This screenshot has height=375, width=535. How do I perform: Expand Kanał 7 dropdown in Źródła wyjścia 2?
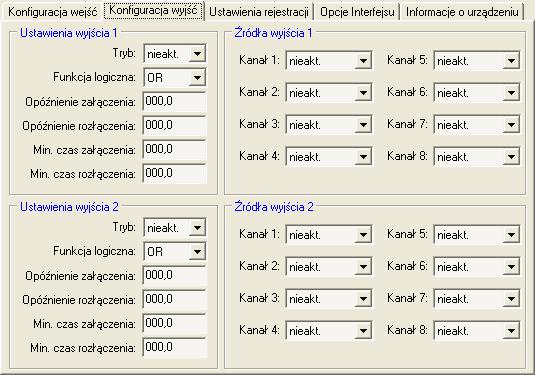[477, 299]
